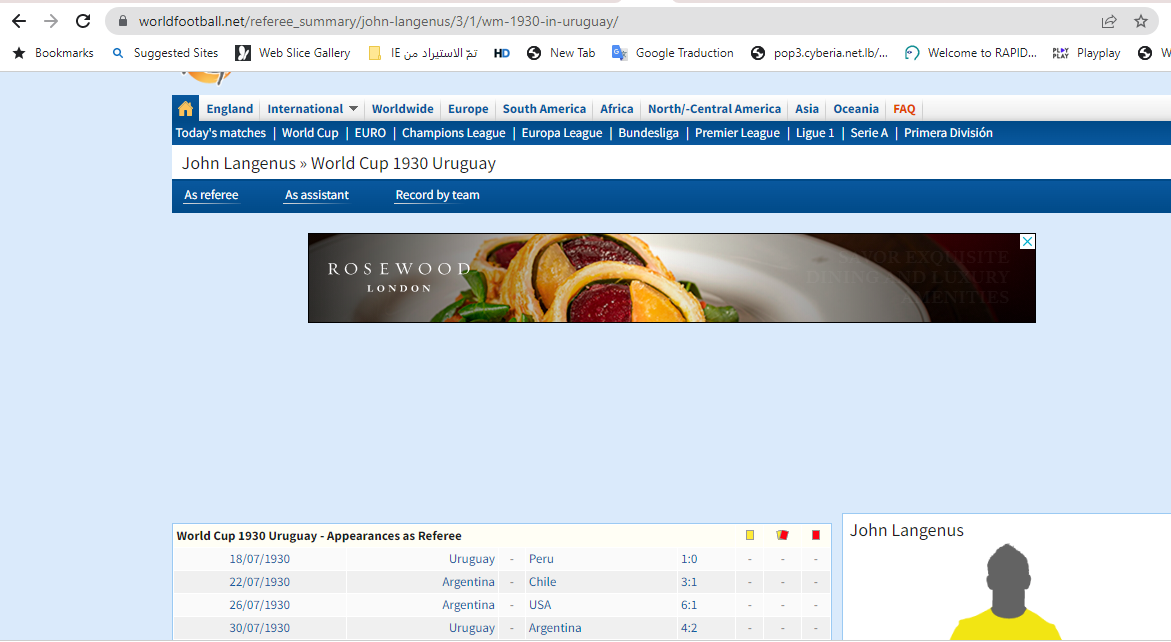The width and height of the screenshot is (1171, 642).
Task: Reload the page with refresh icon
Action: coord(83,21)
